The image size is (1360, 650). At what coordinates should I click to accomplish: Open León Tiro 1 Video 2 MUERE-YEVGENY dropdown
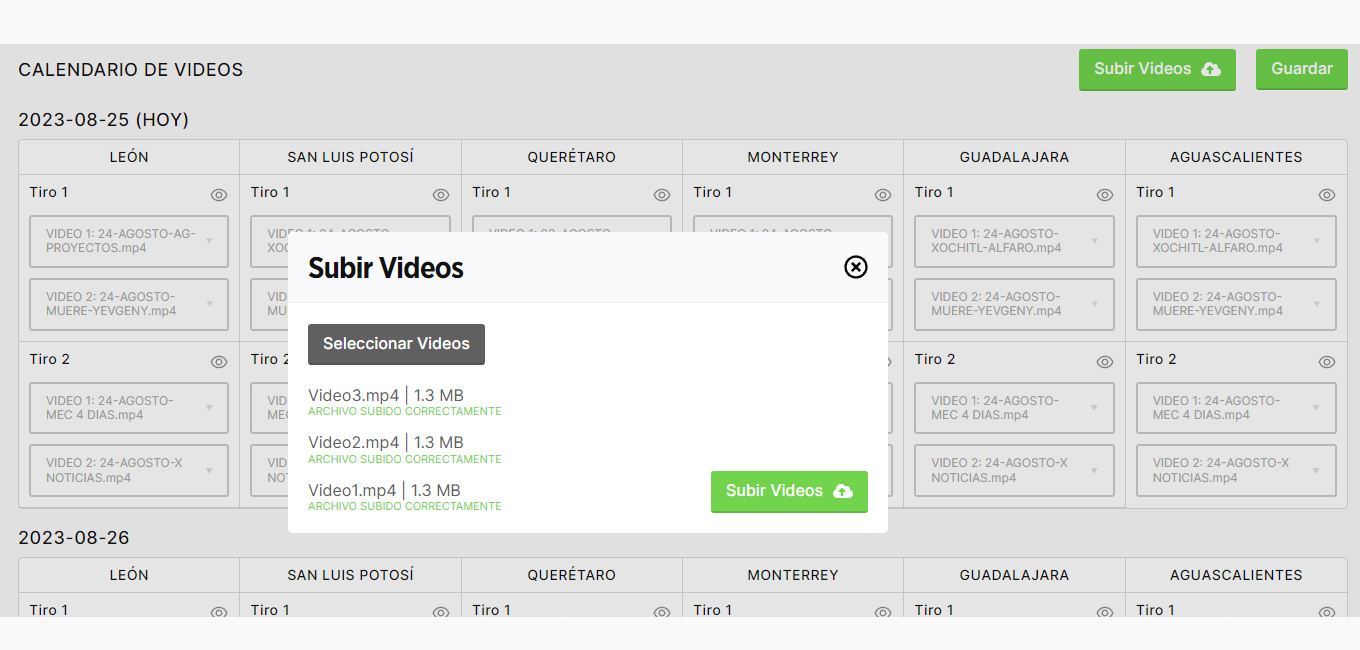tap(129, 304)
